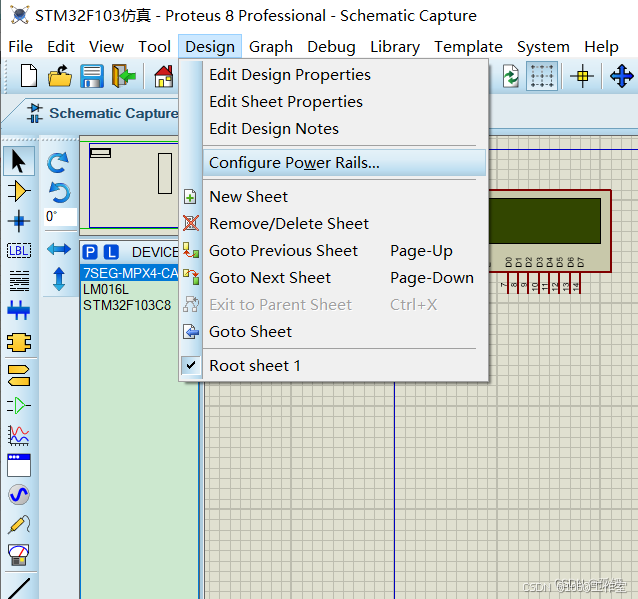The width and height of the screenshot is (638, 599).
Task: Open the Help menu
Action: tap(601, 47)
